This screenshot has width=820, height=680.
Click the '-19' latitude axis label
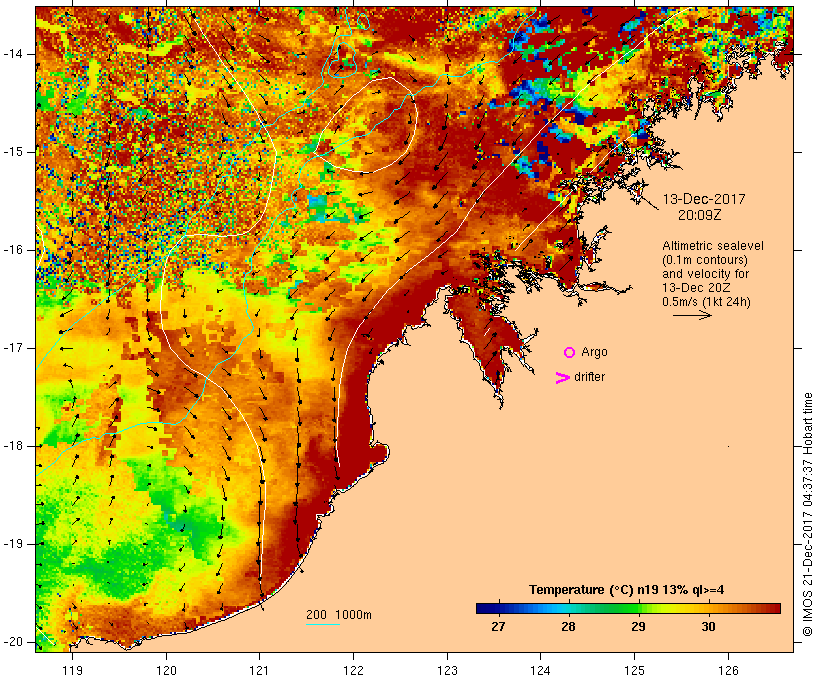(x=13, y=544)
